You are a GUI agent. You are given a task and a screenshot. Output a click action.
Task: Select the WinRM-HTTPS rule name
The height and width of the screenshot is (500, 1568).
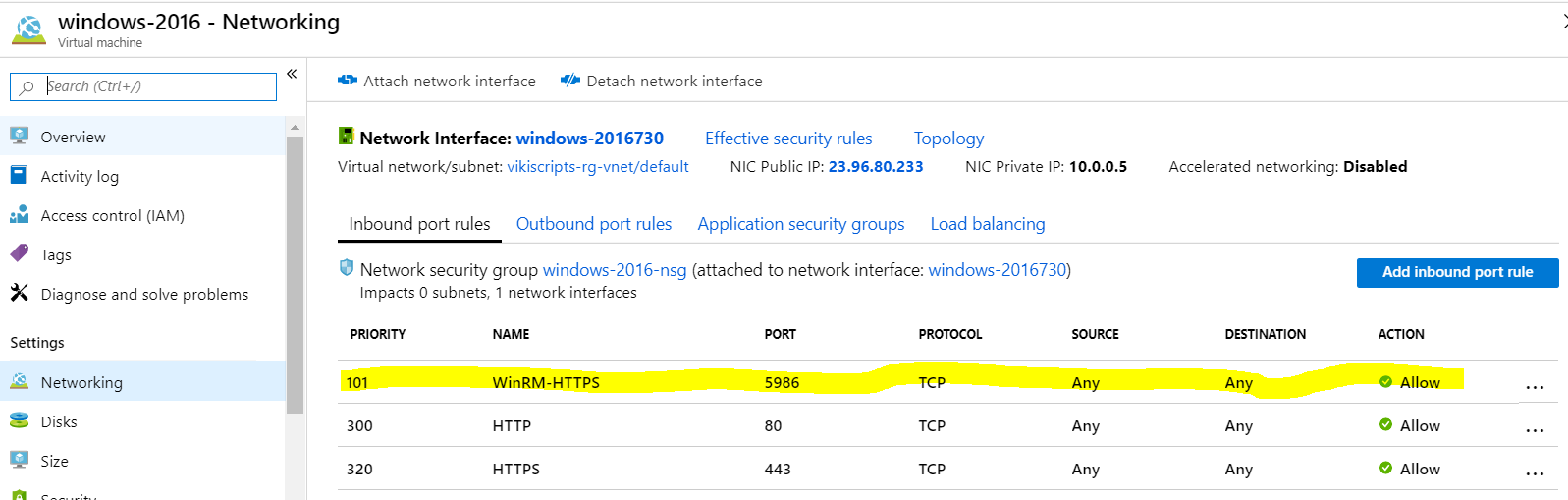tap(546, 383)
